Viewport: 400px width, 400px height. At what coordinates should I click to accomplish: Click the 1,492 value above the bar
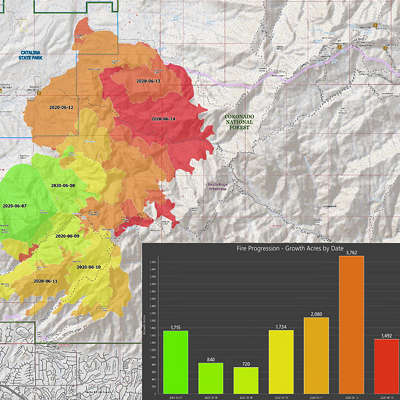click(x=387, y=336)
